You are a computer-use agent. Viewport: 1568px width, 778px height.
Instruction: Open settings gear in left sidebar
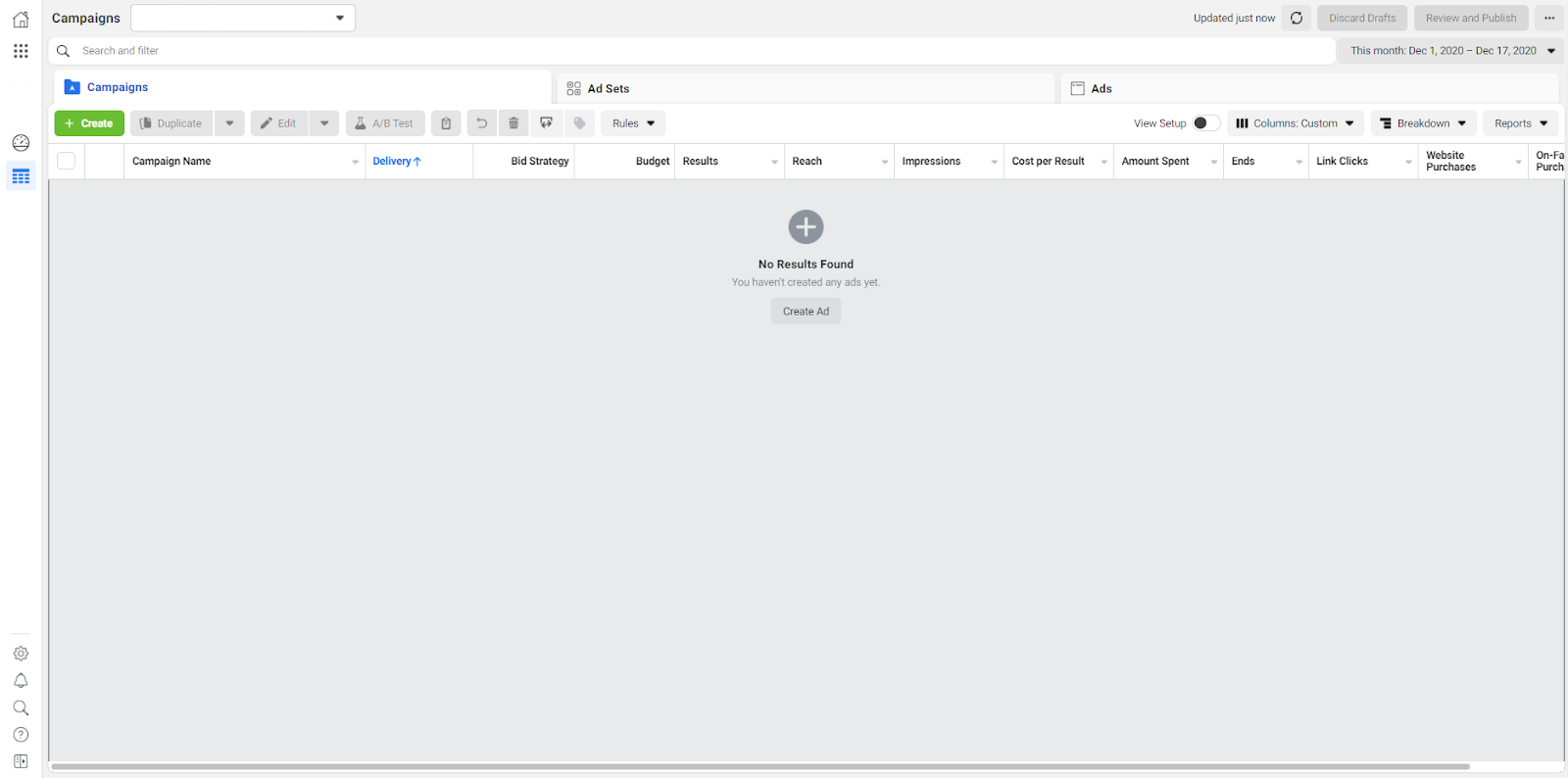pyautogui.click(x=21, y=654)
